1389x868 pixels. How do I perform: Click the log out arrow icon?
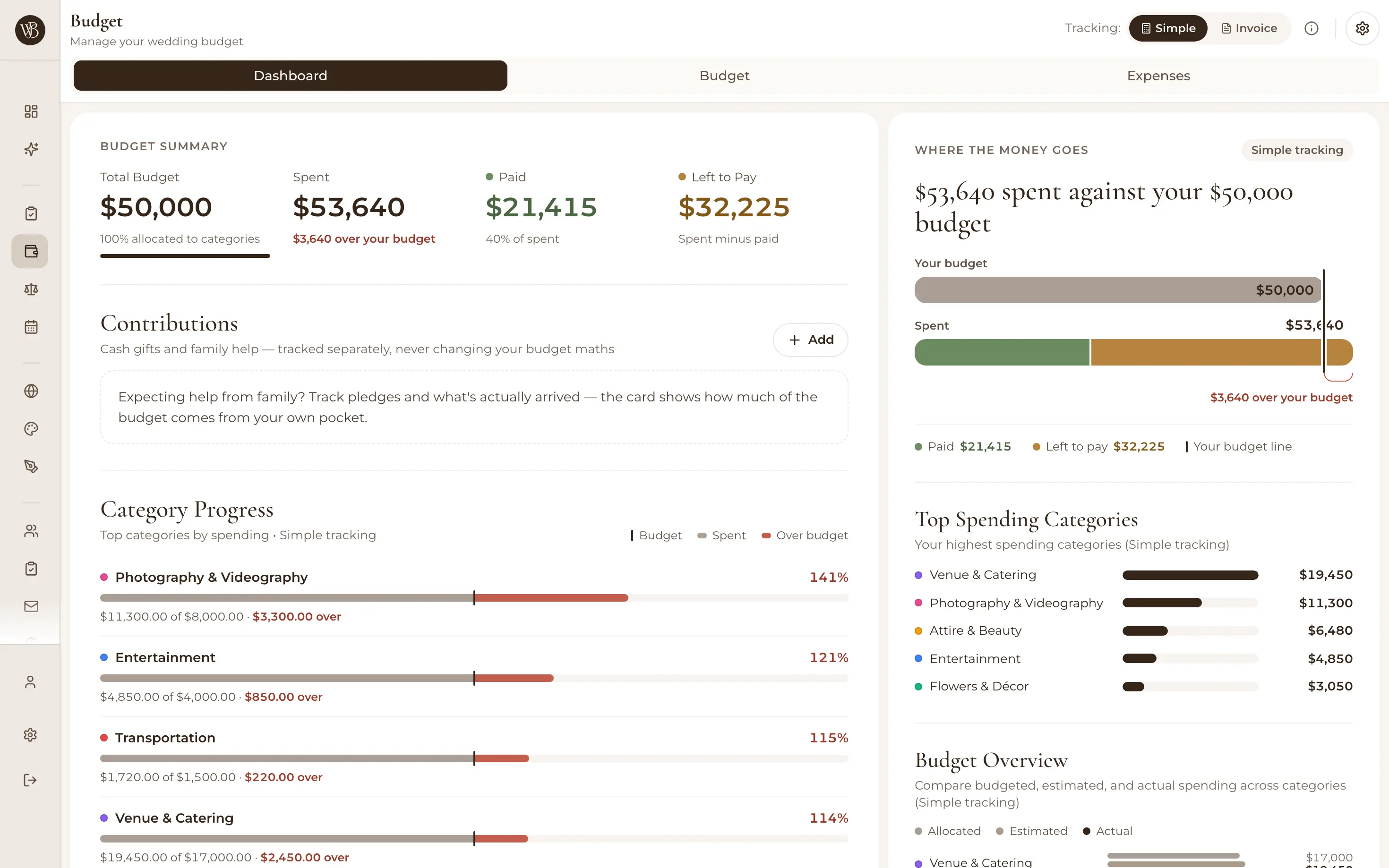tap(30, 780)
